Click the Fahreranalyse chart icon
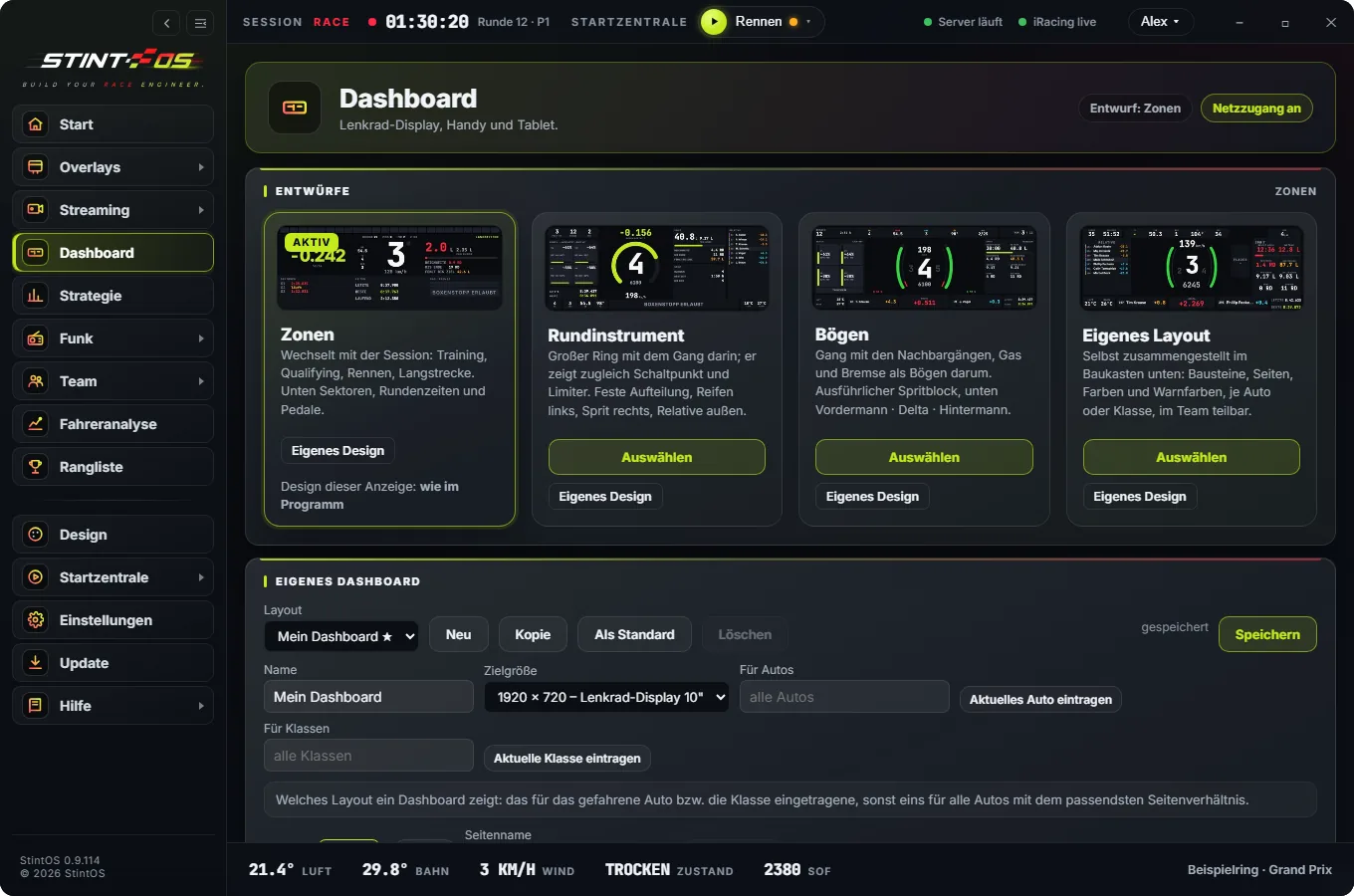Viewport: 1354px width, 896px height. (36, 424)
